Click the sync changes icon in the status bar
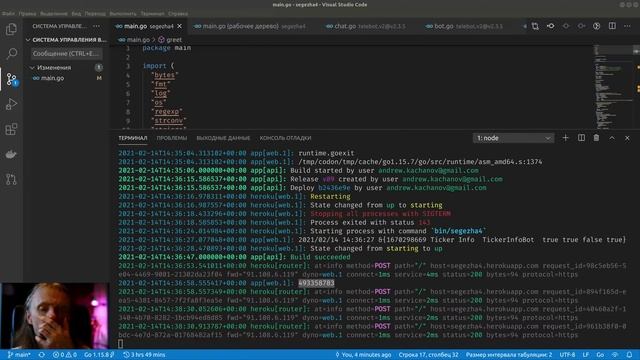This screenshot has width=640, height=360. coord(42,355)
